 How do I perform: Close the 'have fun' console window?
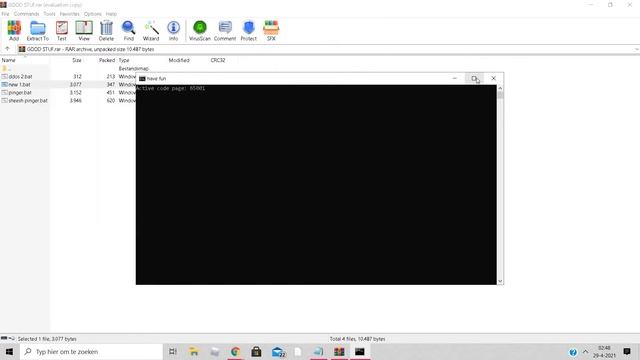[x=493, y=78]
